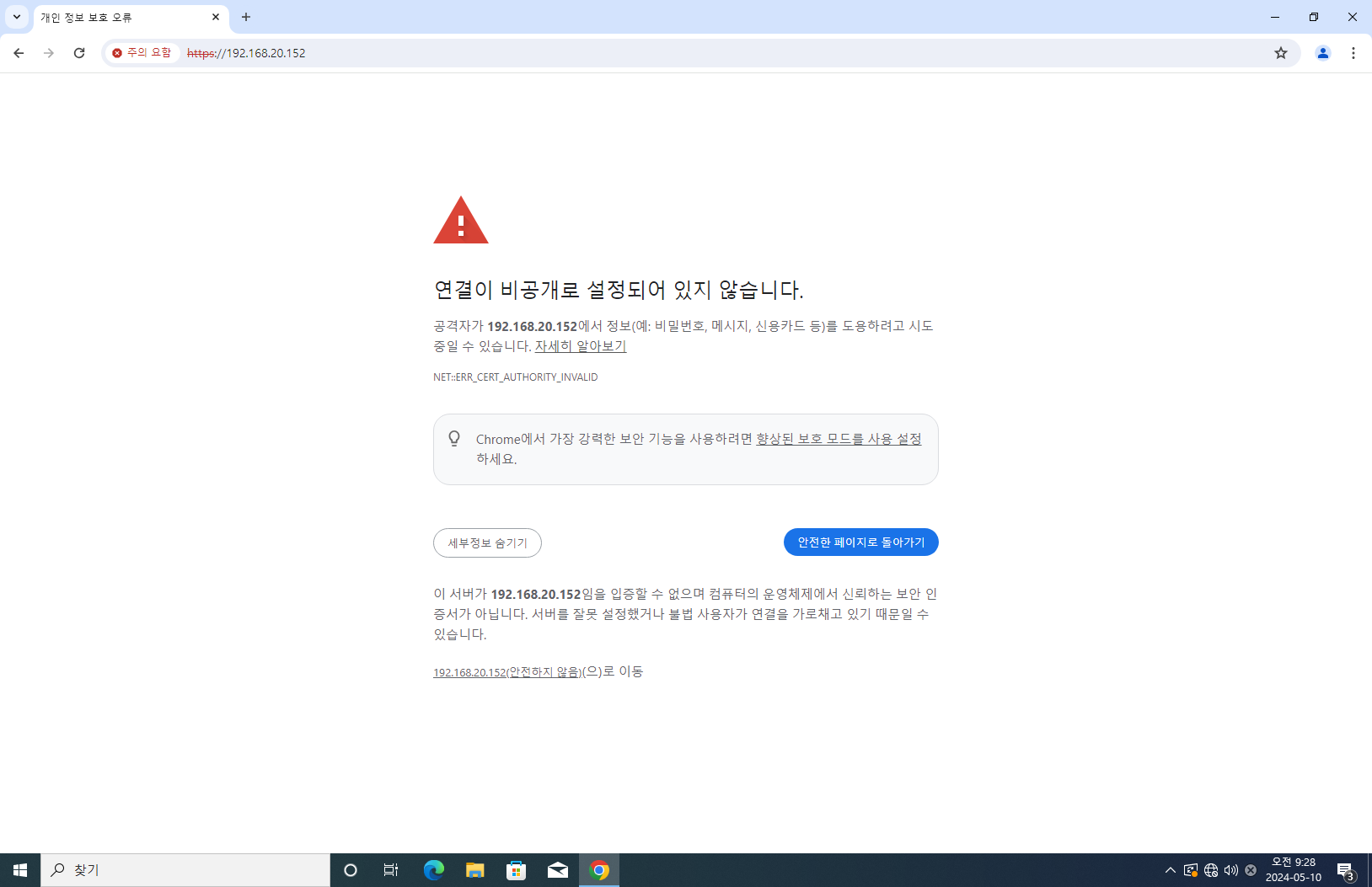Viewport: 1372px width, 887px height.
Task: Open Chrome three-dot menu
Action: pyautogui.click(x=1353, y=53)
